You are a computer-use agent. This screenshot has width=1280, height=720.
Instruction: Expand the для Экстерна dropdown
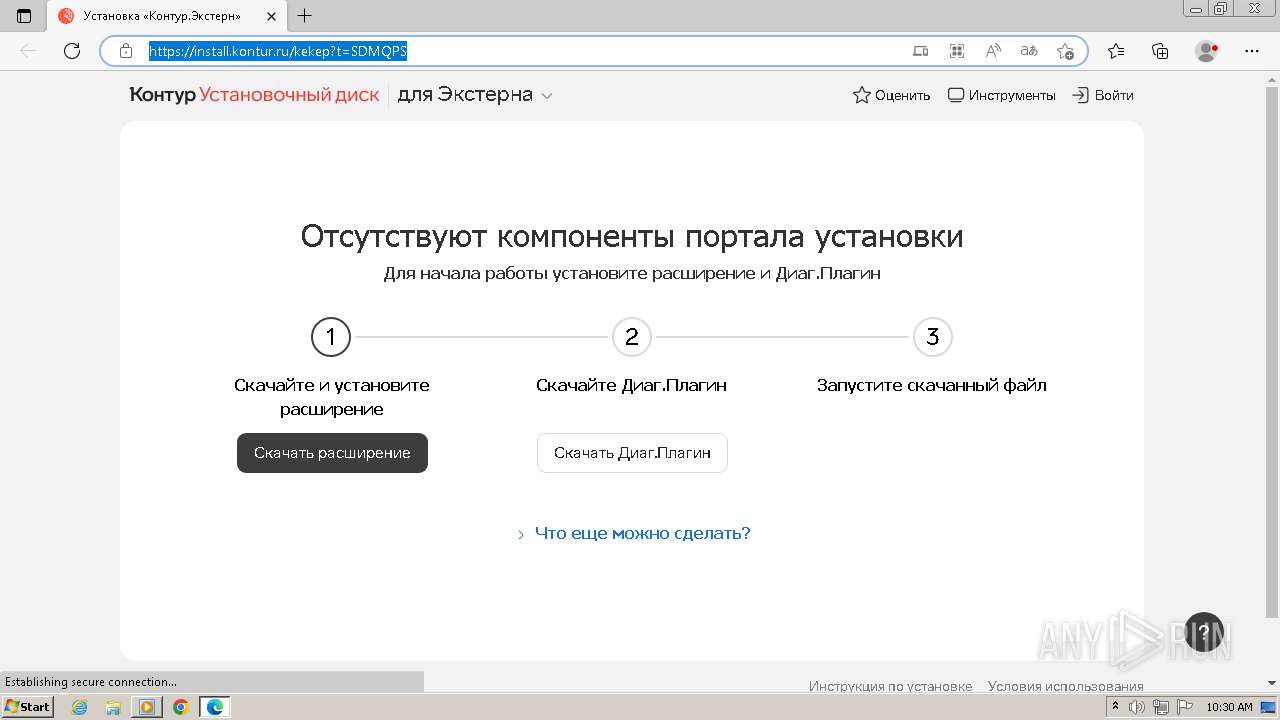pos(475,95)
